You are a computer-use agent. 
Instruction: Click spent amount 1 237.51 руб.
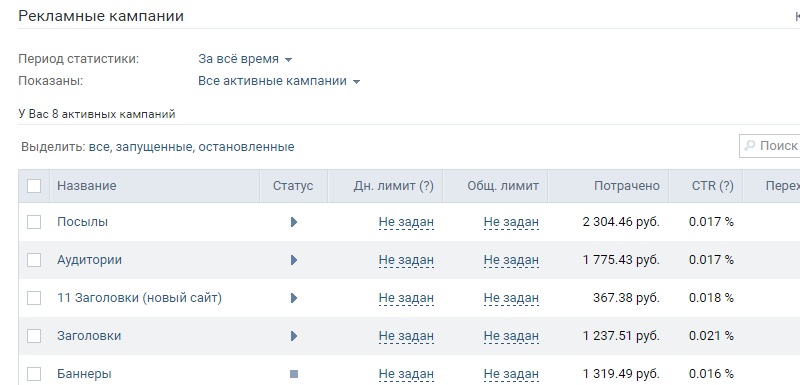(621, 336)
